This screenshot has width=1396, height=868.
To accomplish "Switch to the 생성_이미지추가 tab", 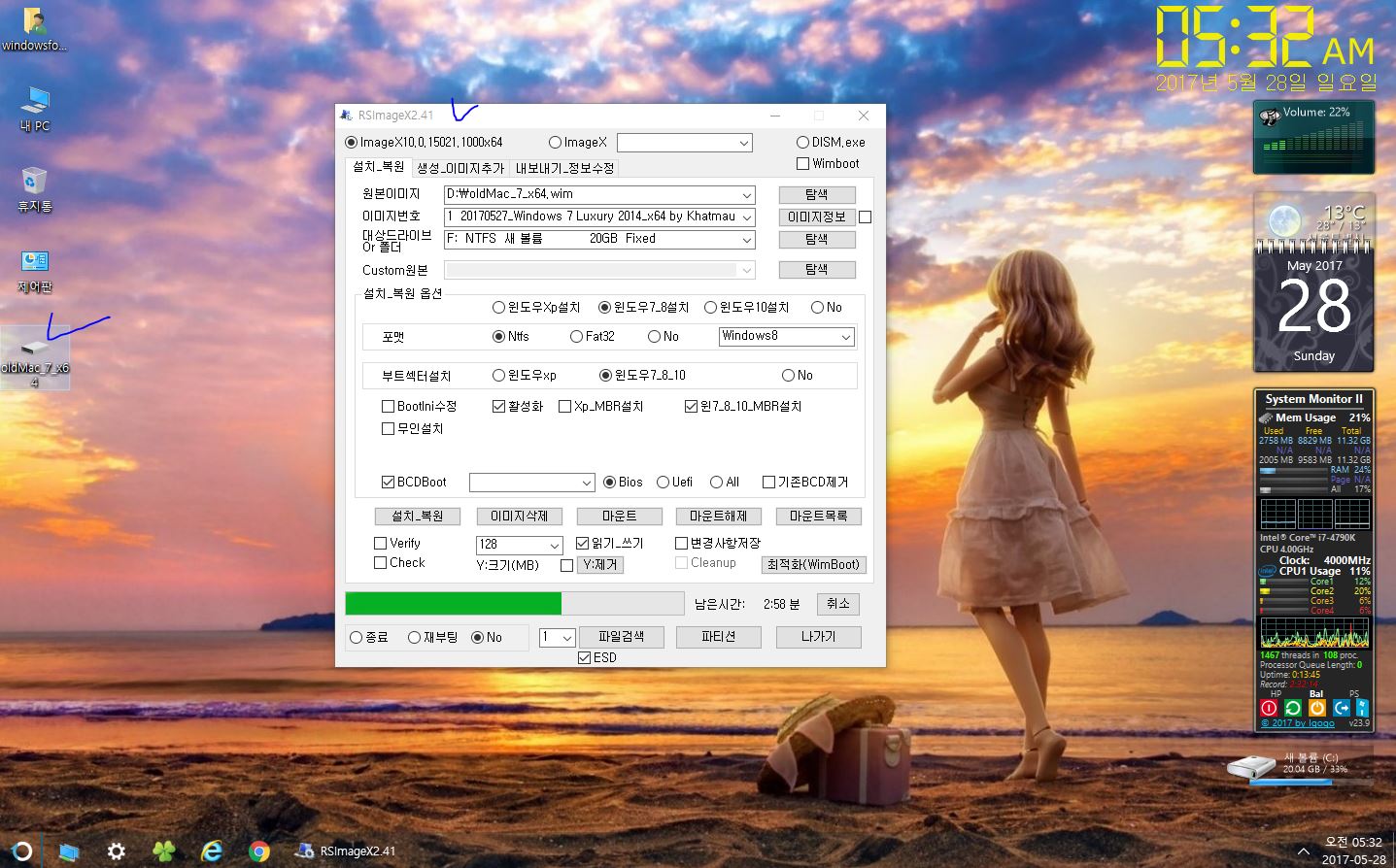I will pyautogui.click(x=460, y=168).
